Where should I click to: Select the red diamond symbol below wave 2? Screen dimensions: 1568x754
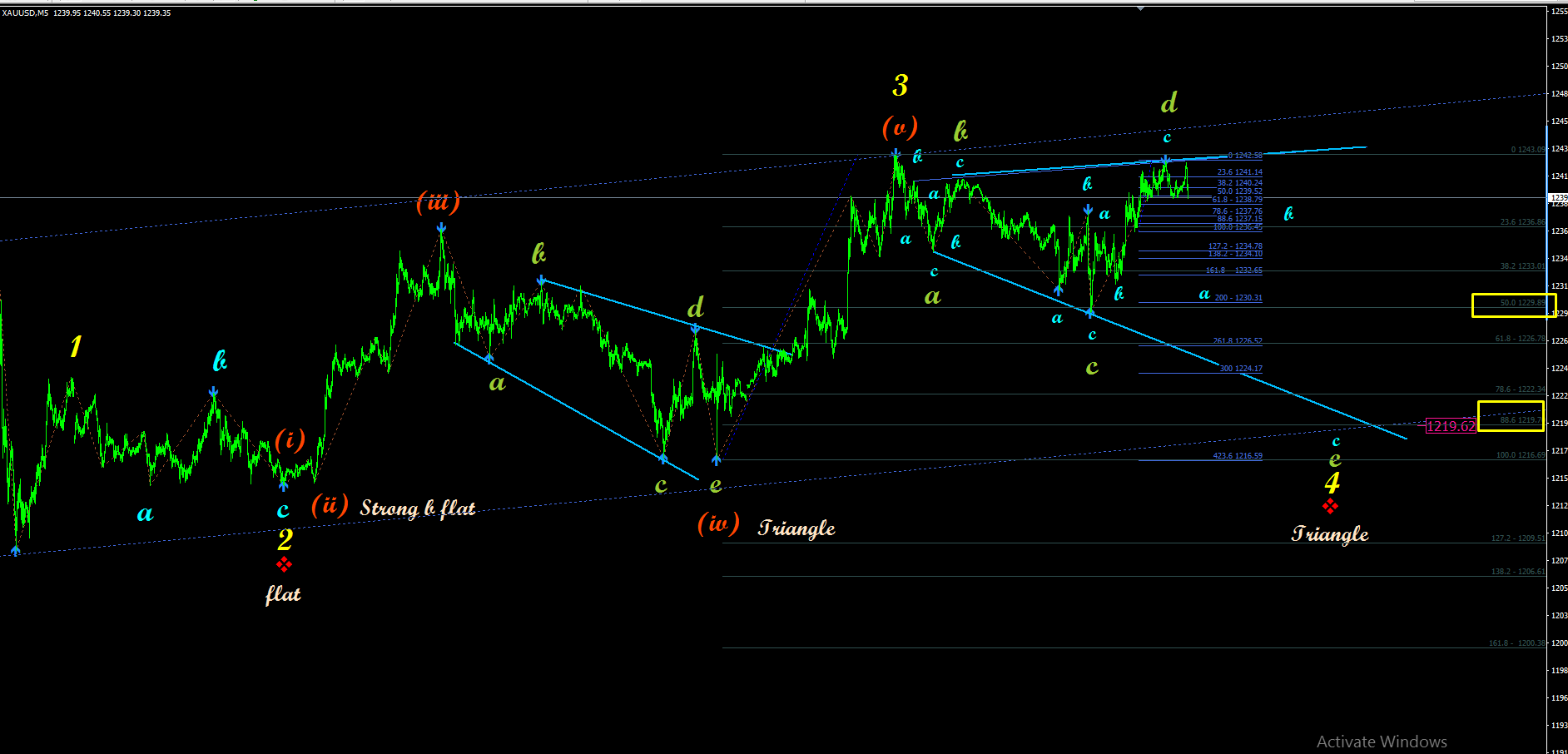(x=284, y=565)
